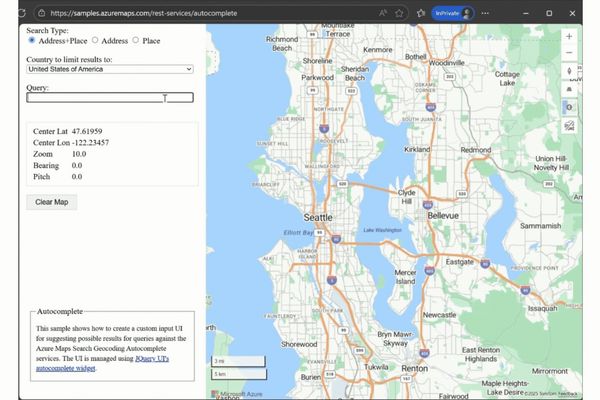Image resolution: width=600 pixels, height=400 pixels.
Task: Focus the Query input field
Action: coord(110,98)
